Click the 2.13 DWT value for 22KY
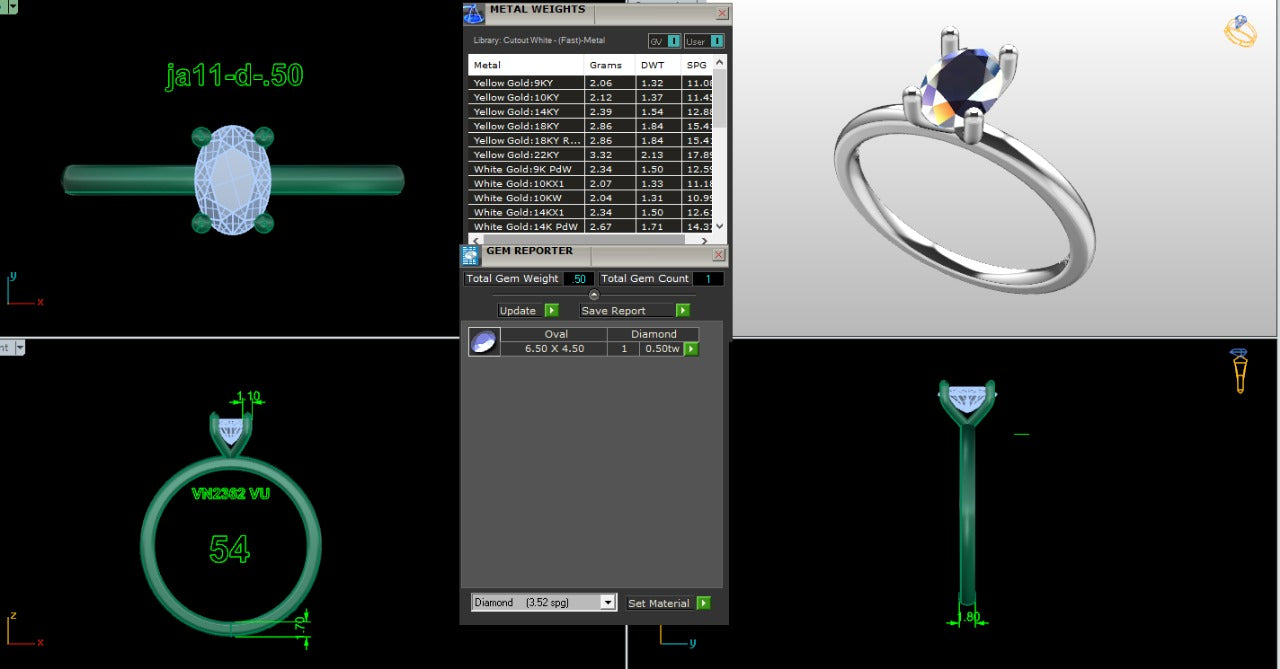1280x669 pixels. tap(652, 155)
